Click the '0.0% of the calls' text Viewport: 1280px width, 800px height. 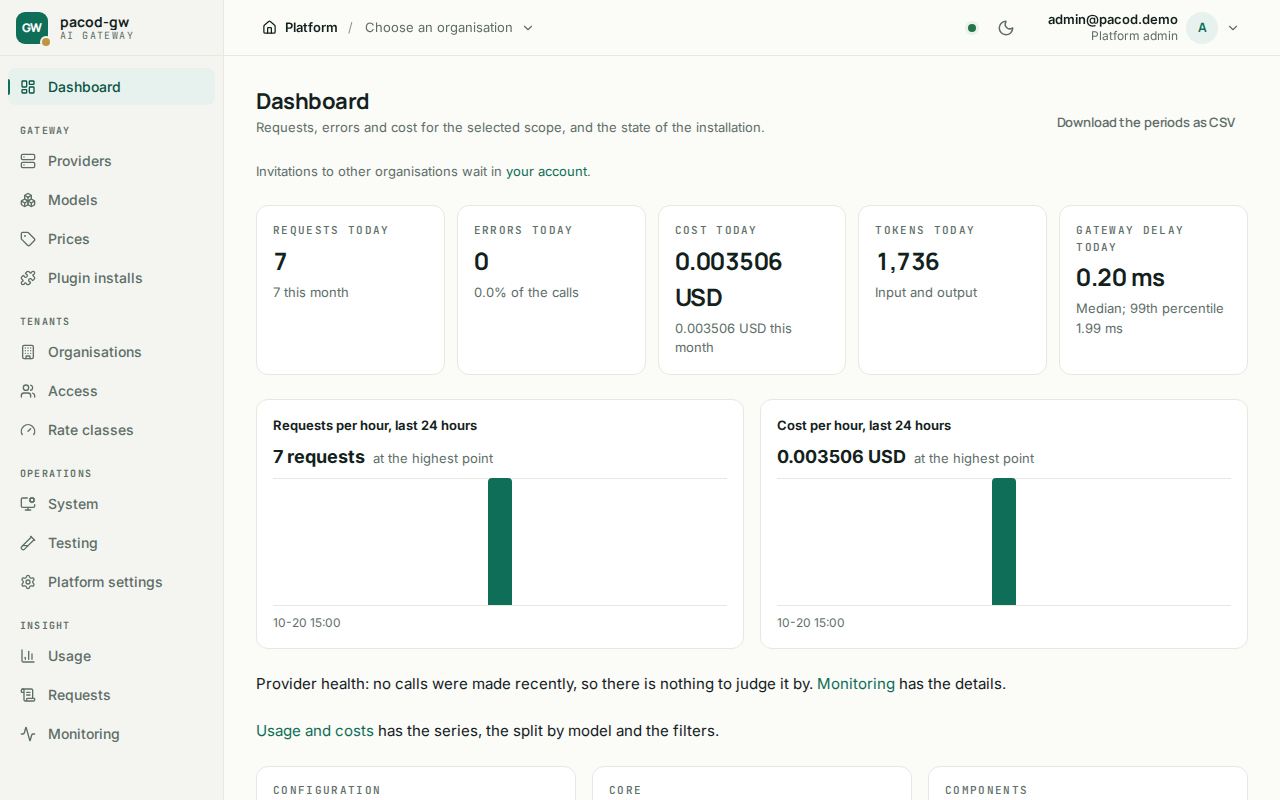click(x=526, y=293)
